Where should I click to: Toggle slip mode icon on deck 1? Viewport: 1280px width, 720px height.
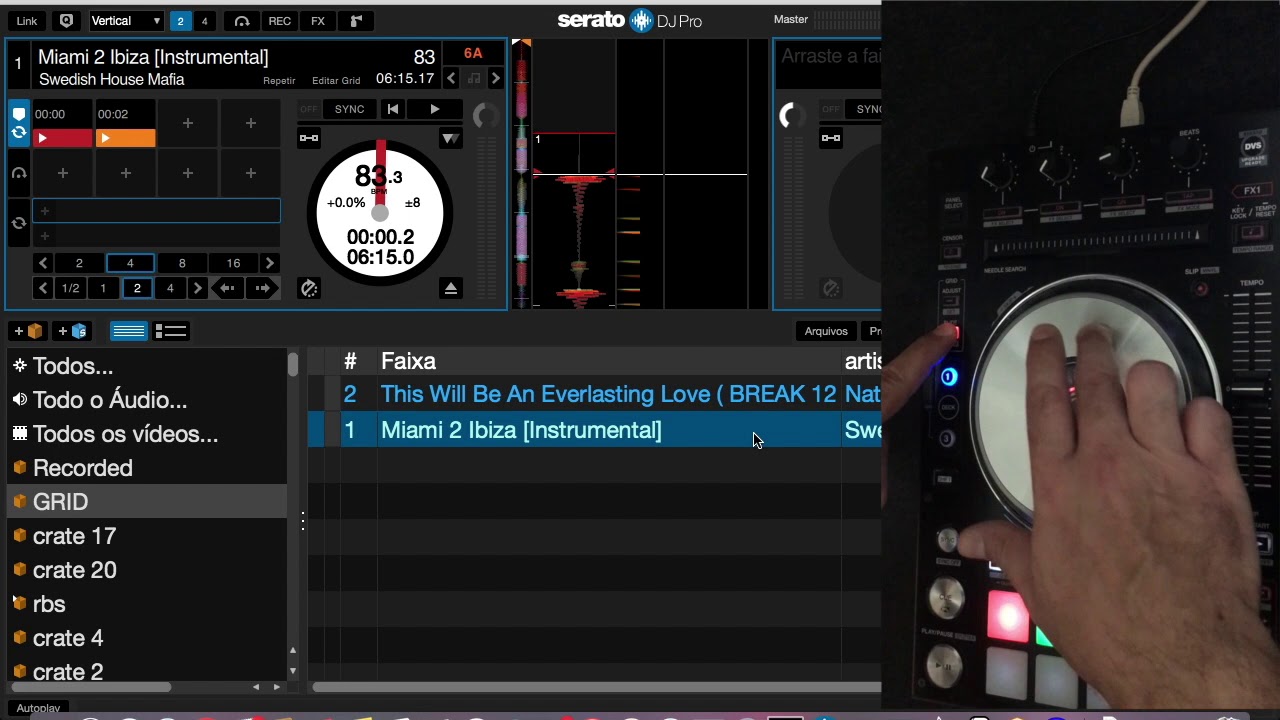pos(309,288)
